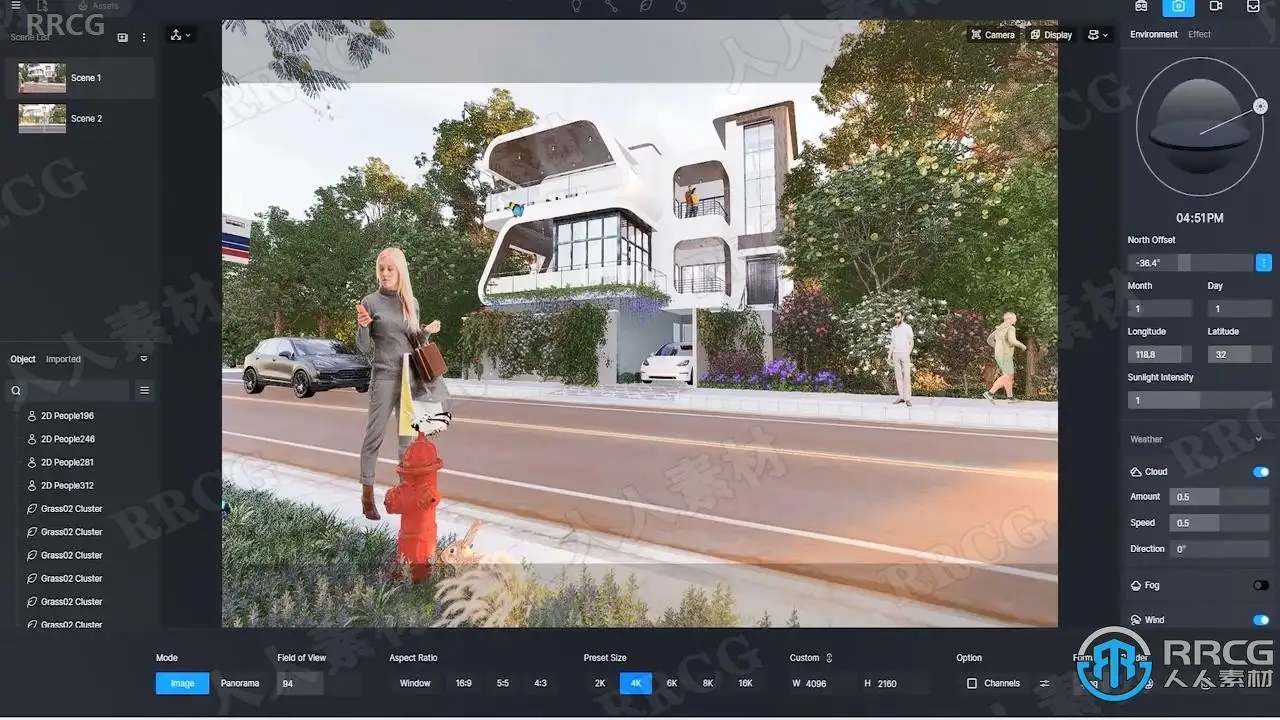This screenshot has height=720, width=1280.
Task: Click the Day input field
Action: 1239,309
